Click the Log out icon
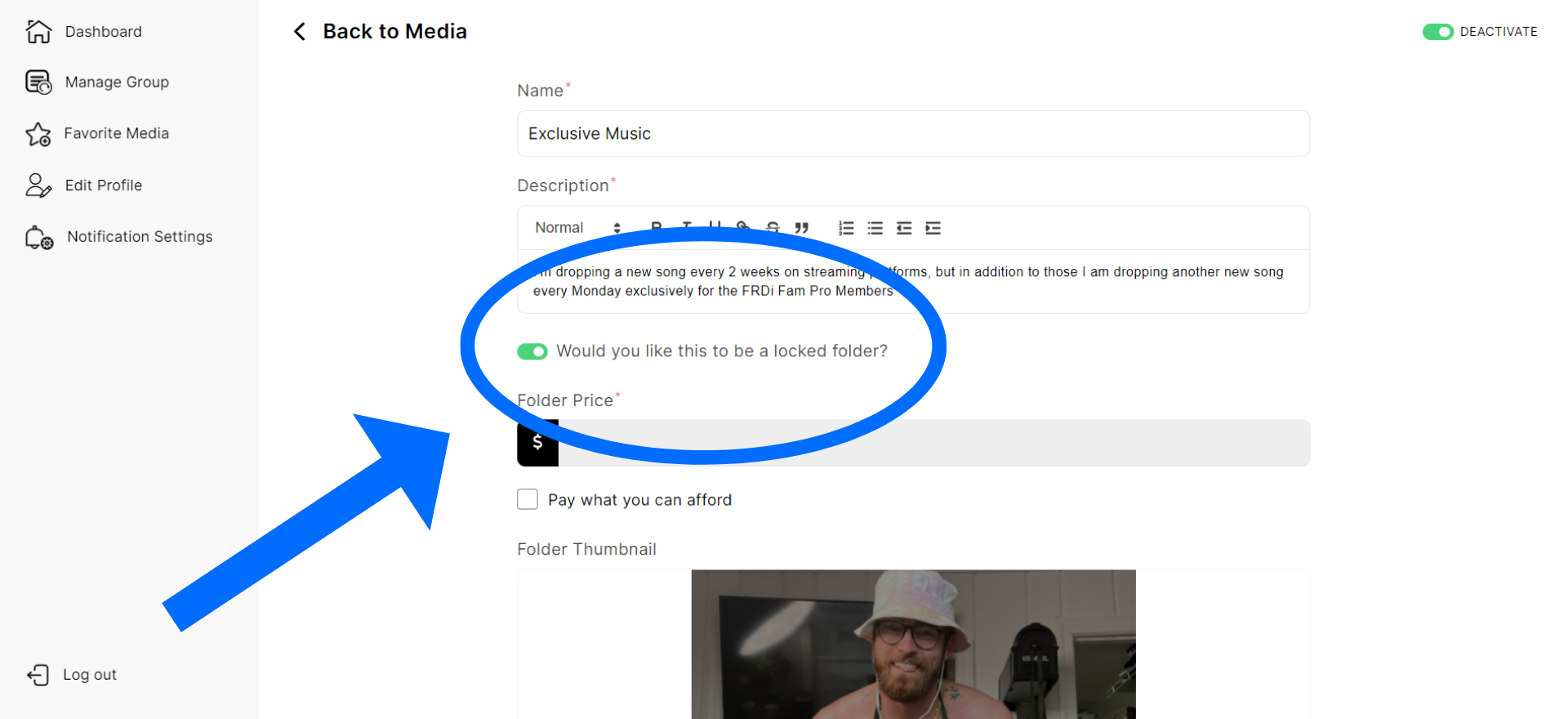Image resolution: width=1568 pixels, height=719 pixels. tap(38, 675)
